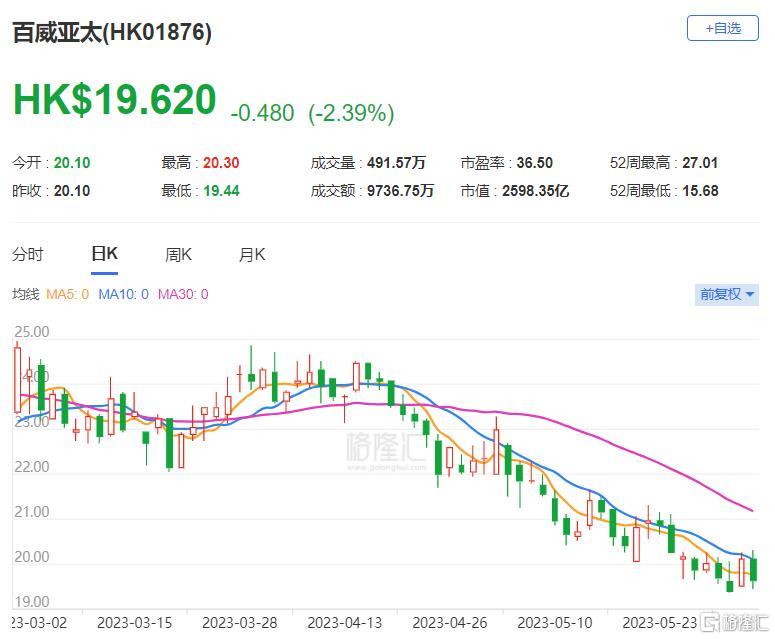Click the 19.00 price axis label
This screenshot has height=639, width=775.
32,601
